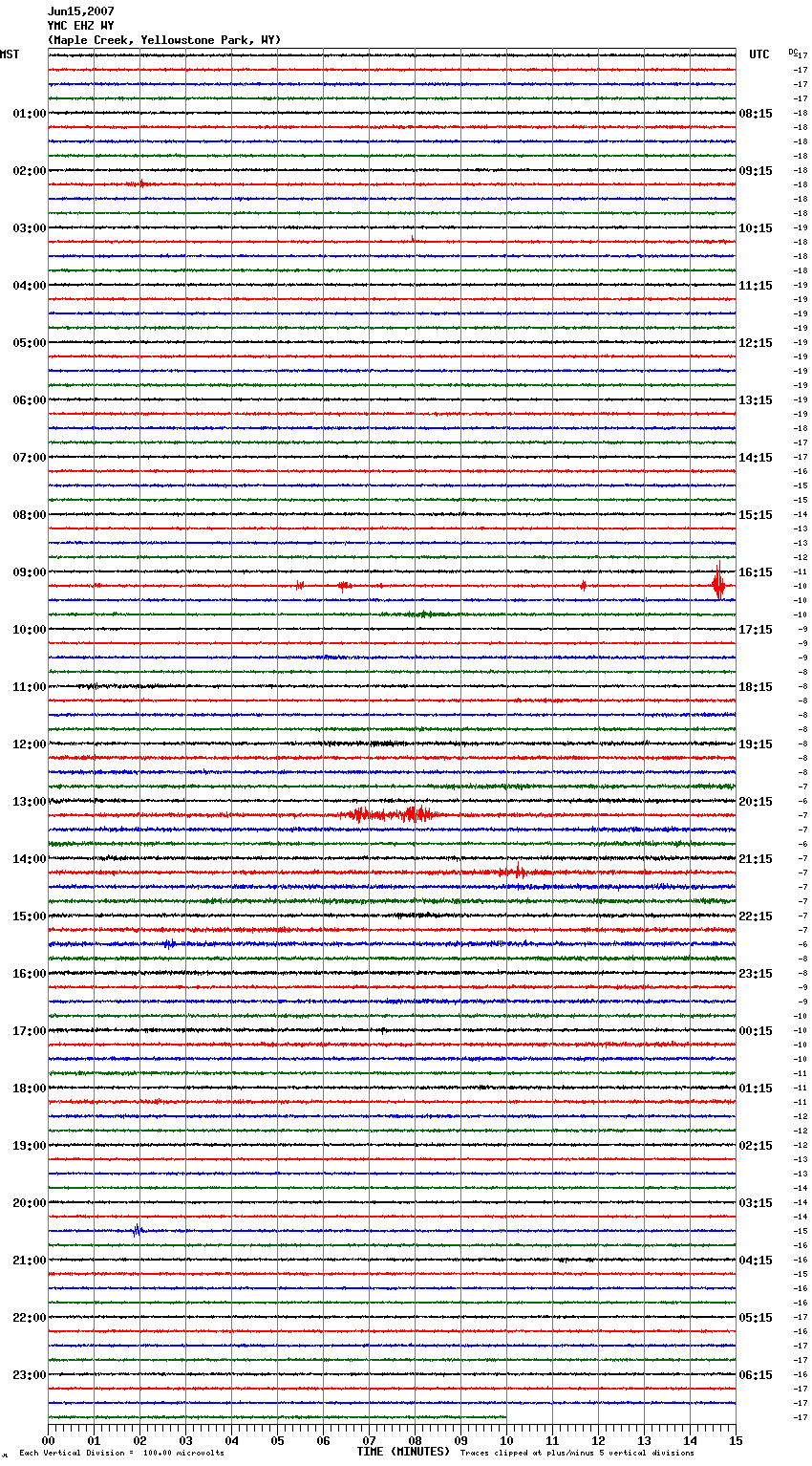
Task: Click the 08:15 UTC time label
Action: (756, 114)
